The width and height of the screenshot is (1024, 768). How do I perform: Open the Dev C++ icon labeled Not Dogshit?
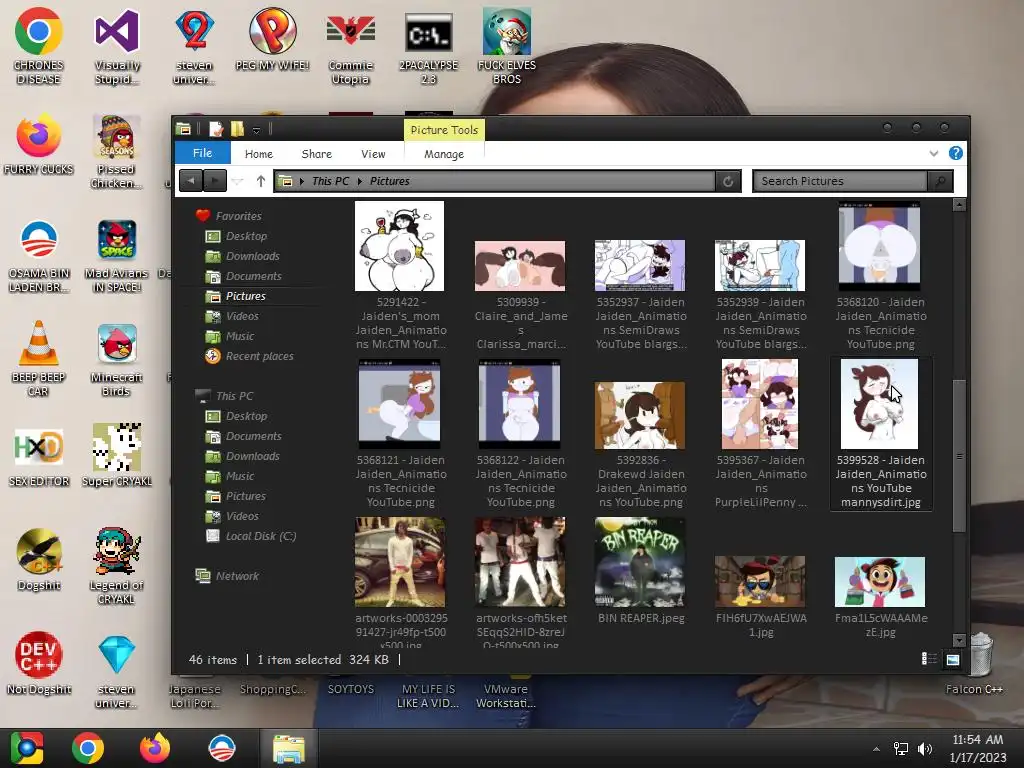point(39,662)
